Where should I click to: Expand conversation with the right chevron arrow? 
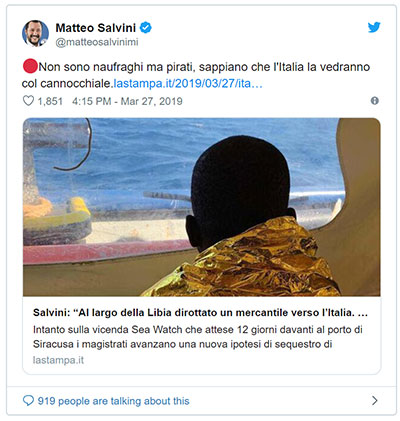pos(375,400)
